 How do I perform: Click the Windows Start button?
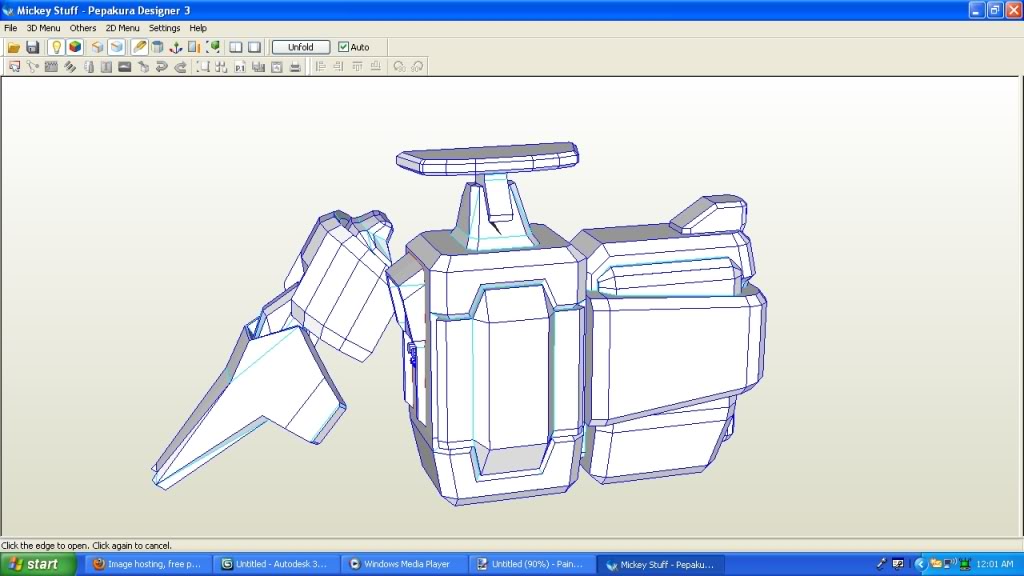point(38,564)
